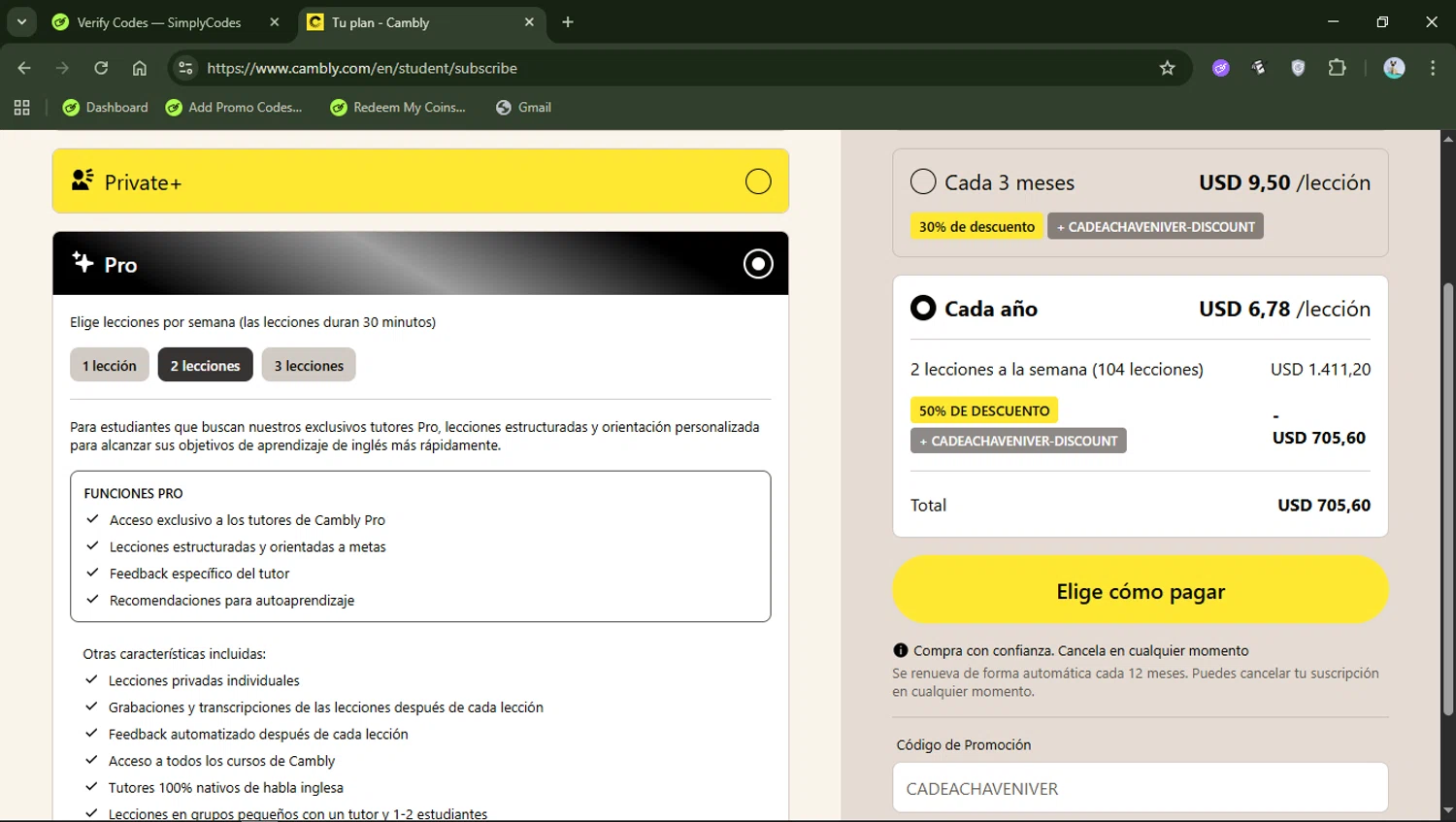The image size is (1456, 822).
Task: Close the Verify Codes — SimplyCodes tab
Action: pos(275,22)
